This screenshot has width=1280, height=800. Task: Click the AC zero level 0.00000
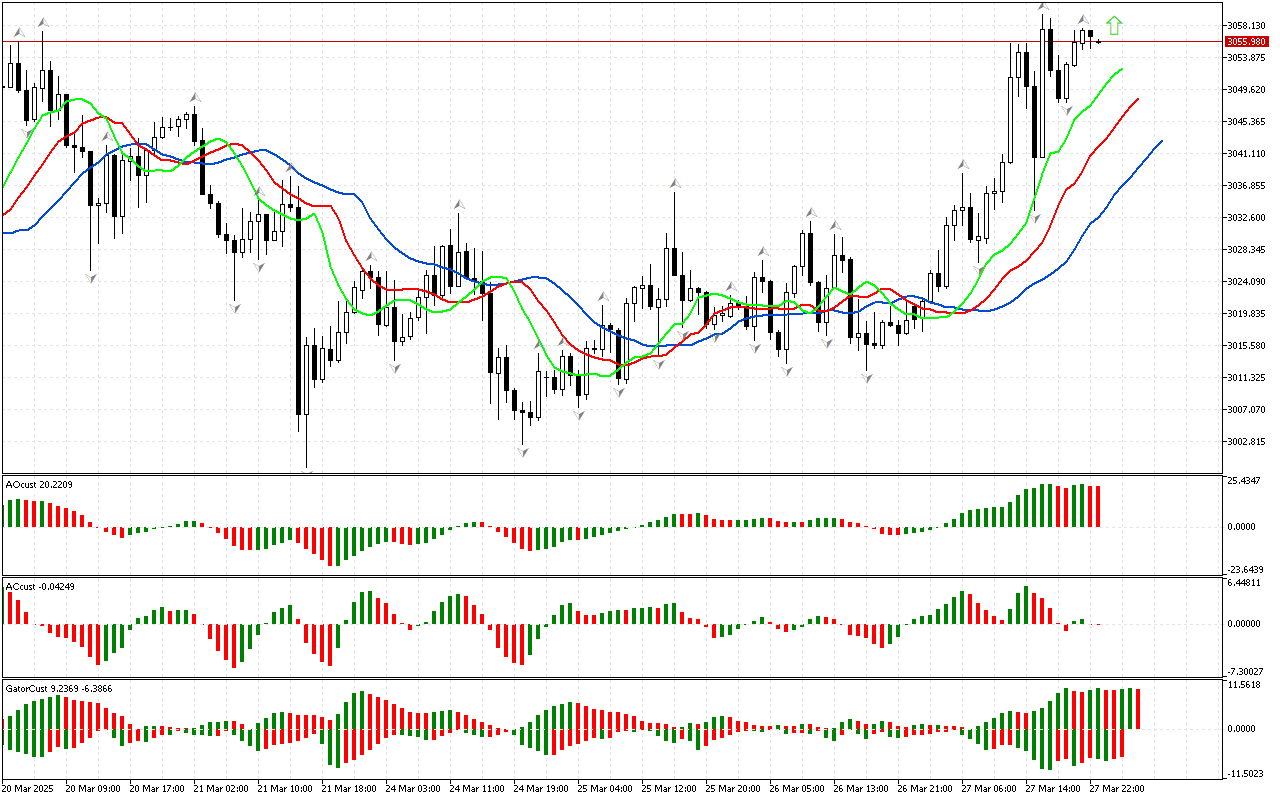1246,624
